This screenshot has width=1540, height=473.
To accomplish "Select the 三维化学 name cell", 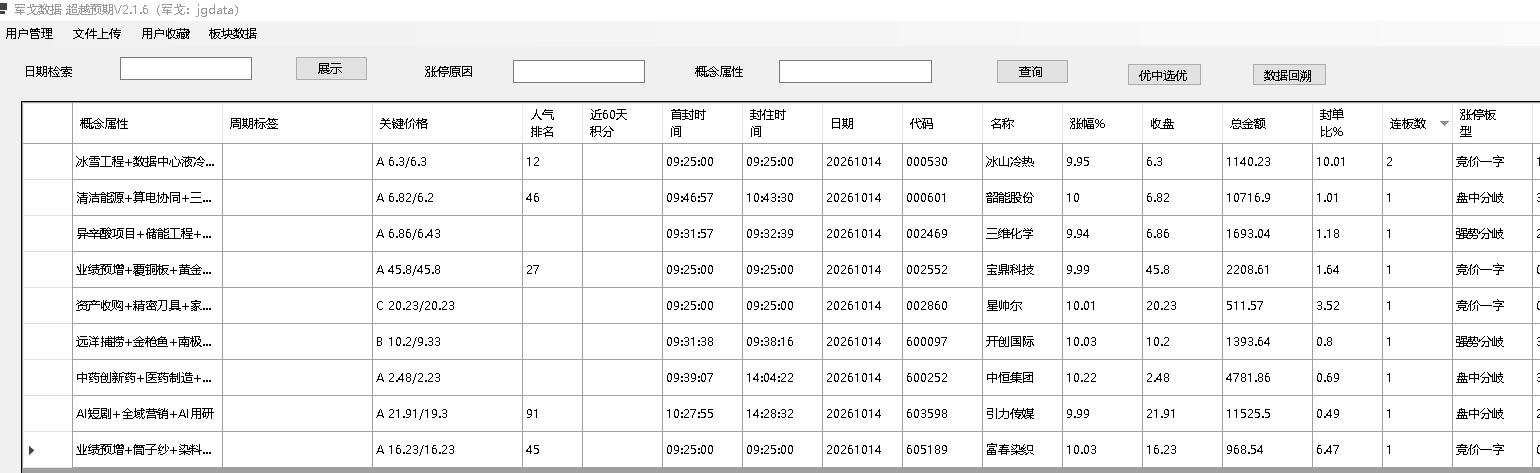I will pos(1022,233).
